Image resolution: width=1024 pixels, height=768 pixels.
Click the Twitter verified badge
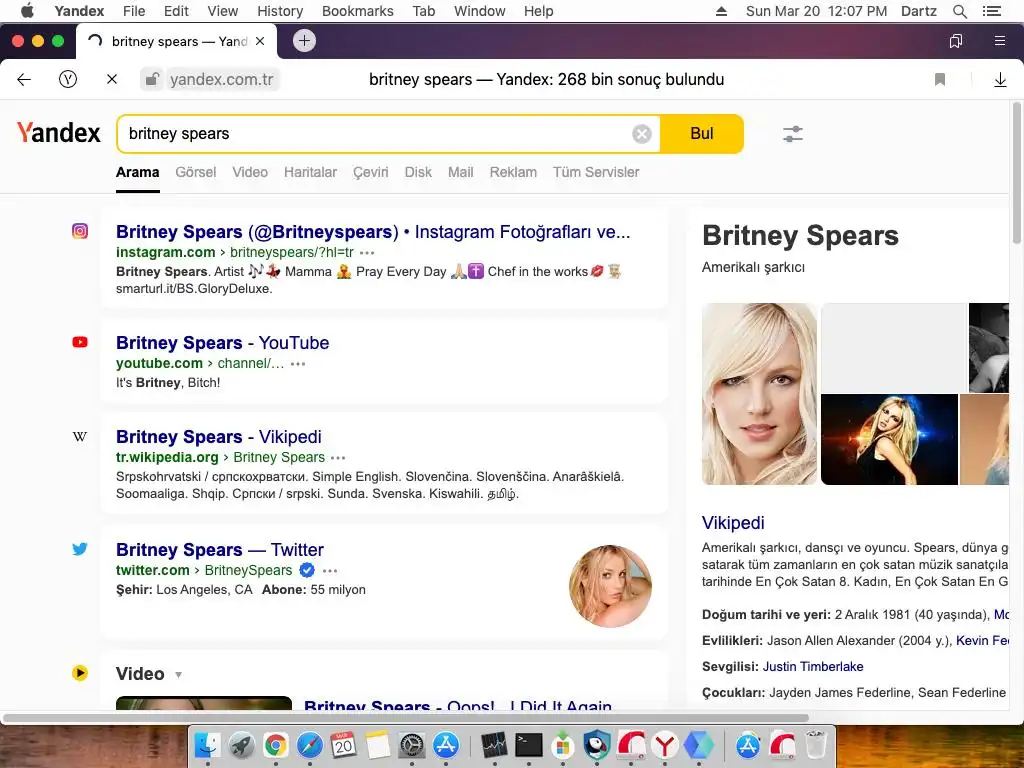[x=307, y=570]
